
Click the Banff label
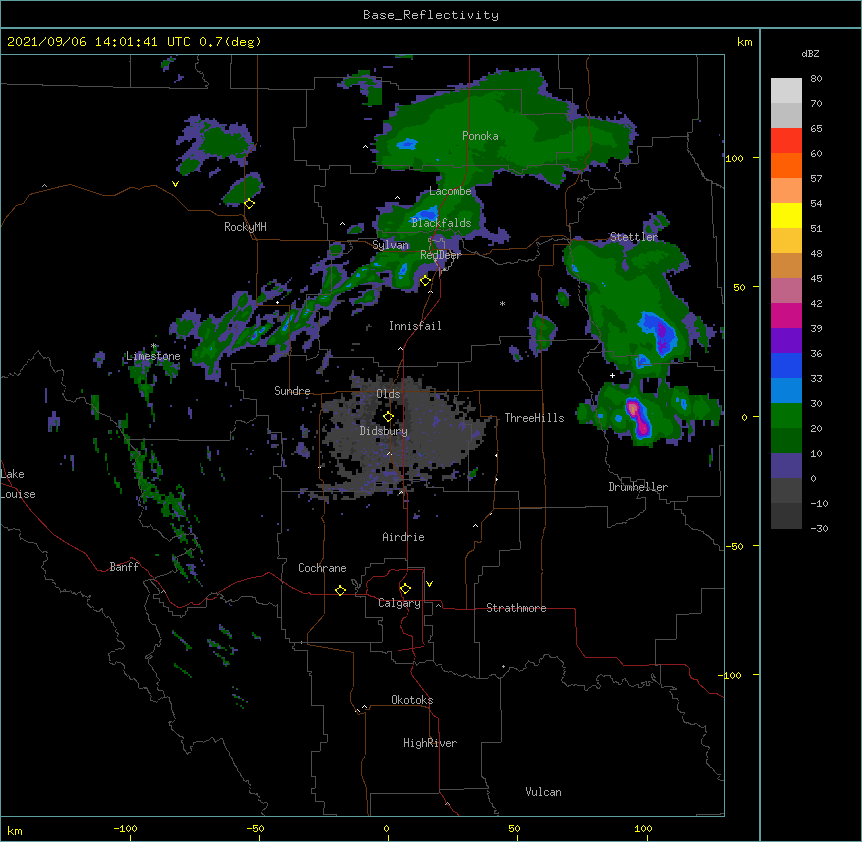point(124,567)
